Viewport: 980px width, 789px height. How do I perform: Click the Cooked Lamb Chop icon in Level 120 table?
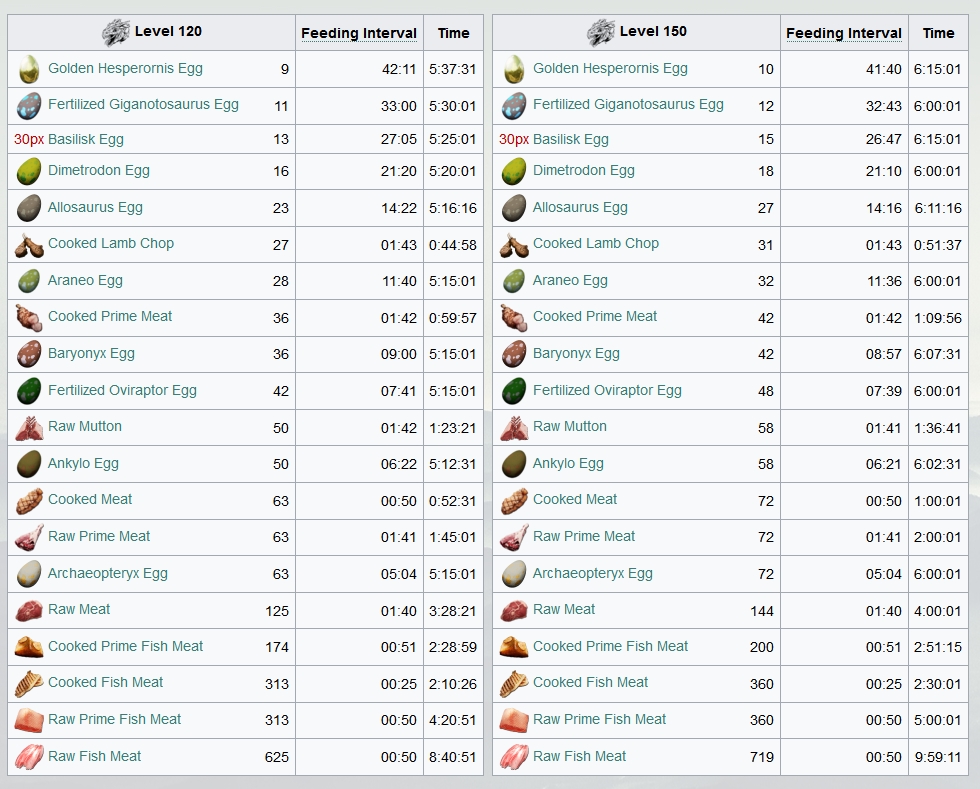[x=29, y=245]
